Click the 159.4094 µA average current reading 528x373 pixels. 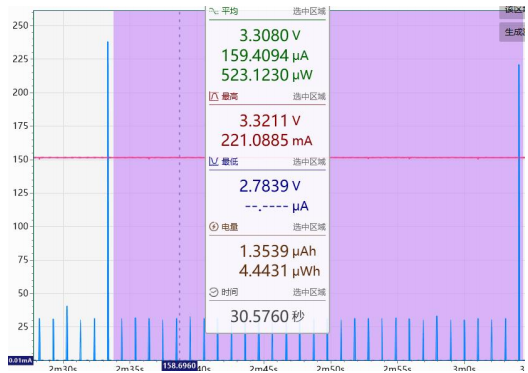pos(265,55)
